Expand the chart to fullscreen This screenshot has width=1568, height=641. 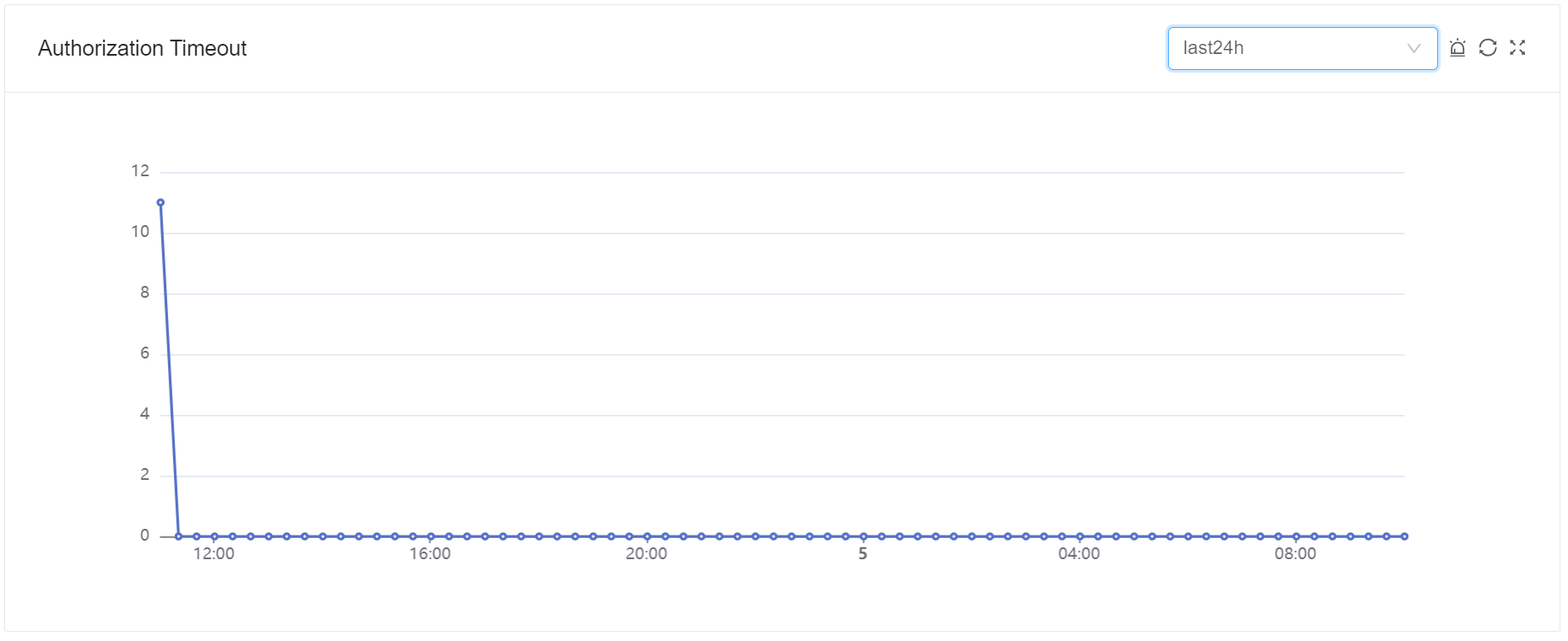click(x=1517, y=48)
